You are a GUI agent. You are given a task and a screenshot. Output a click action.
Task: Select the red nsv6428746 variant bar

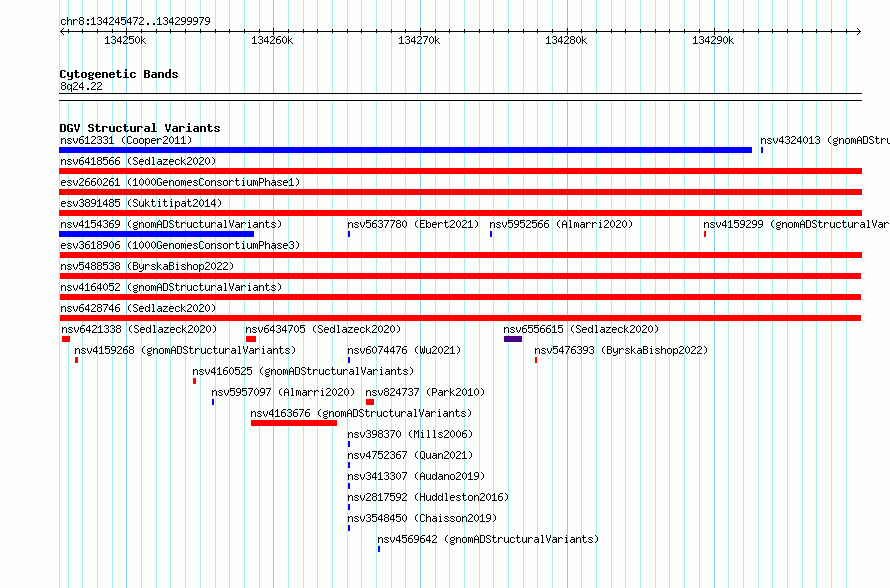coord(460,318)
